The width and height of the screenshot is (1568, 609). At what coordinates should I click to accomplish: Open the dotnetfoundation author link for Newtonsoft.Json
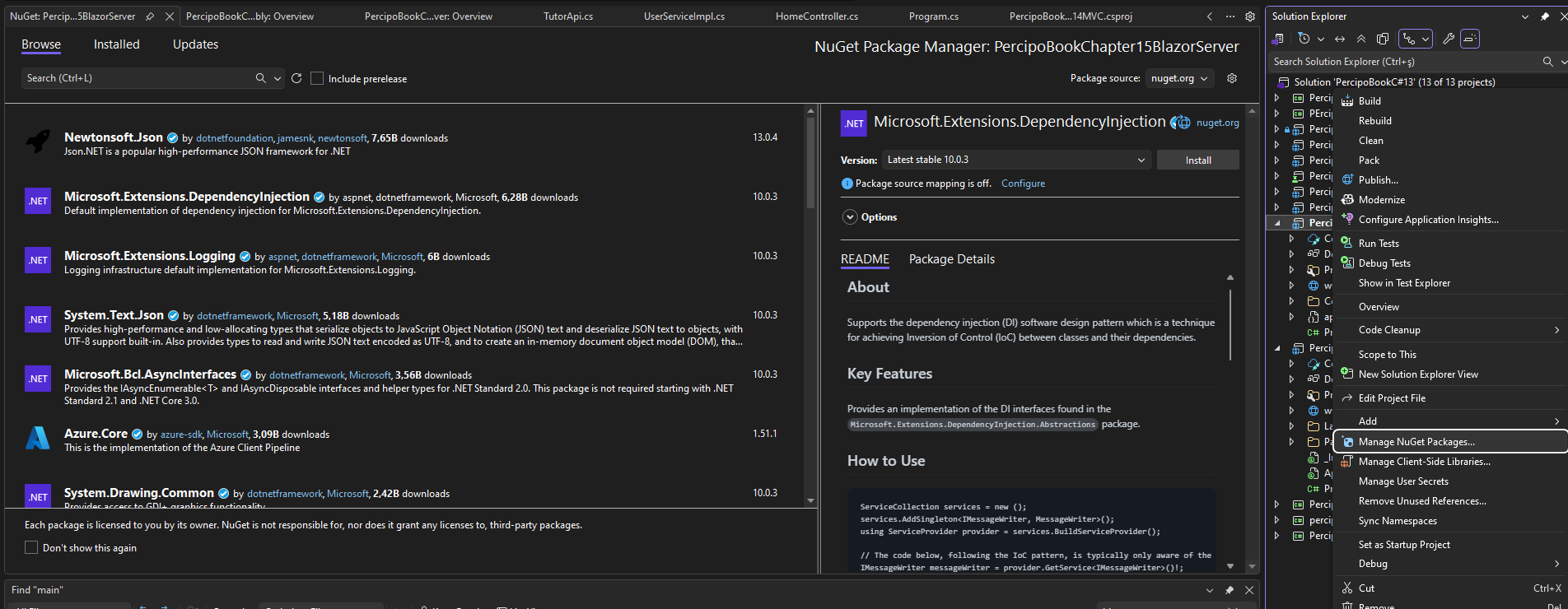(x=235, y=138)
